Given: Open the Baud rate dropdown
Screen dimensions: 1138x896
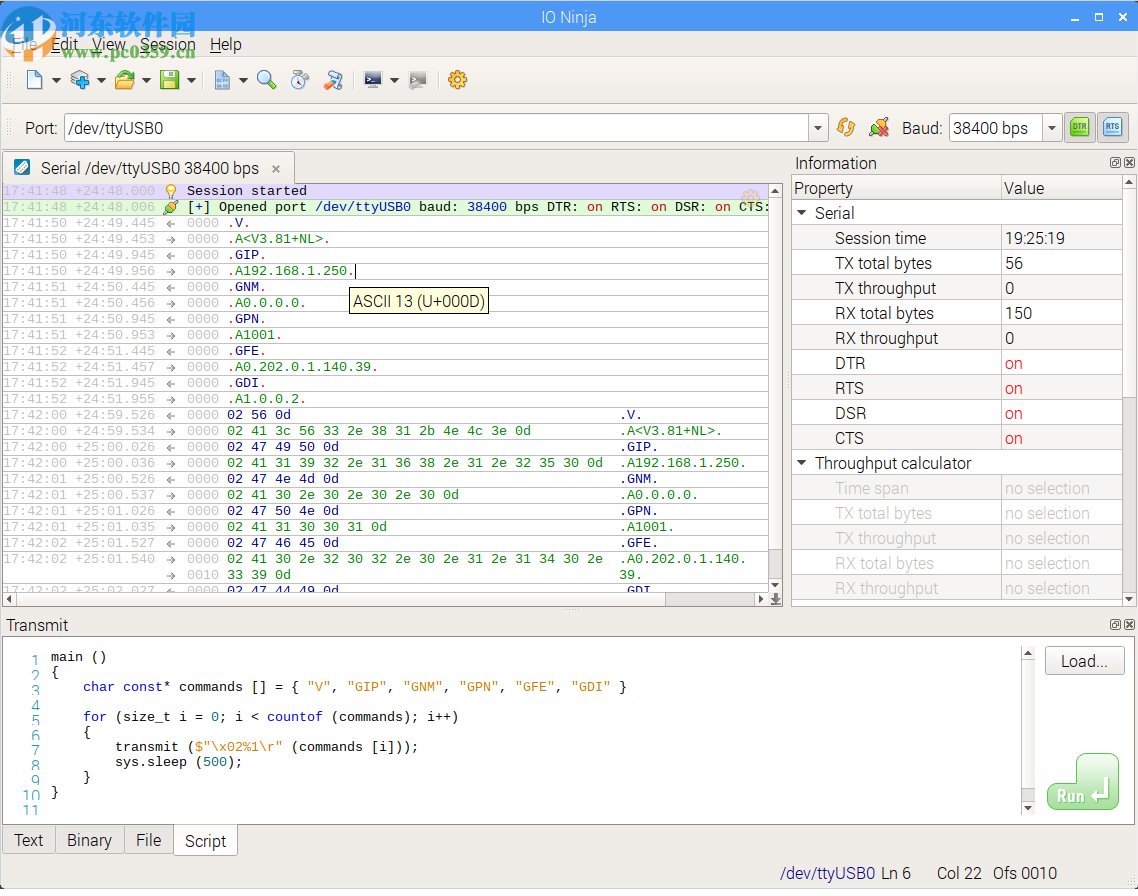Looking at the screenshot, I should tap(1051, 128).
